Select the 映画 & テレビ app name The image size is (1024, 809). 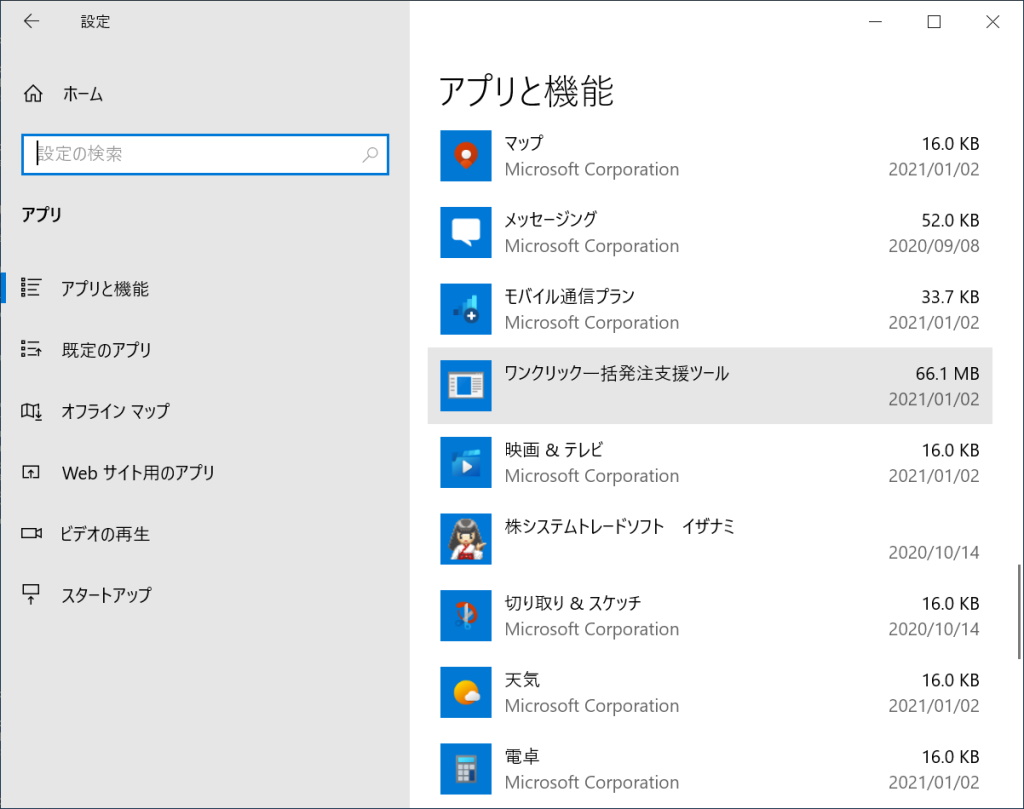pos(554,449)
